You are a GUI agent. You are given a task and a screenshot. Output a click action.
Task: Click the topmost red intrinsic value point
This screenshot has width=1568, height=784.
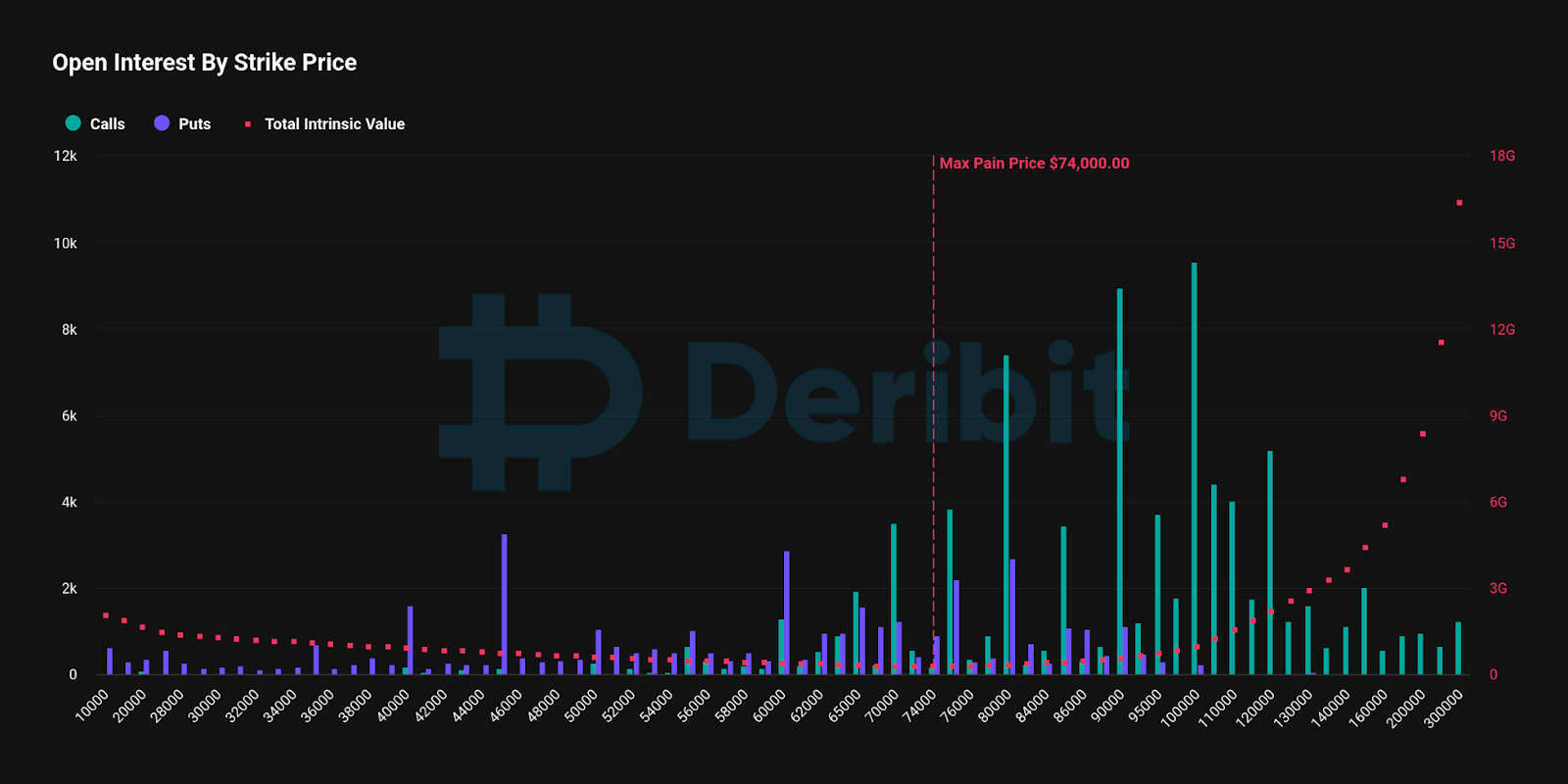click(x=1459, y=203)
